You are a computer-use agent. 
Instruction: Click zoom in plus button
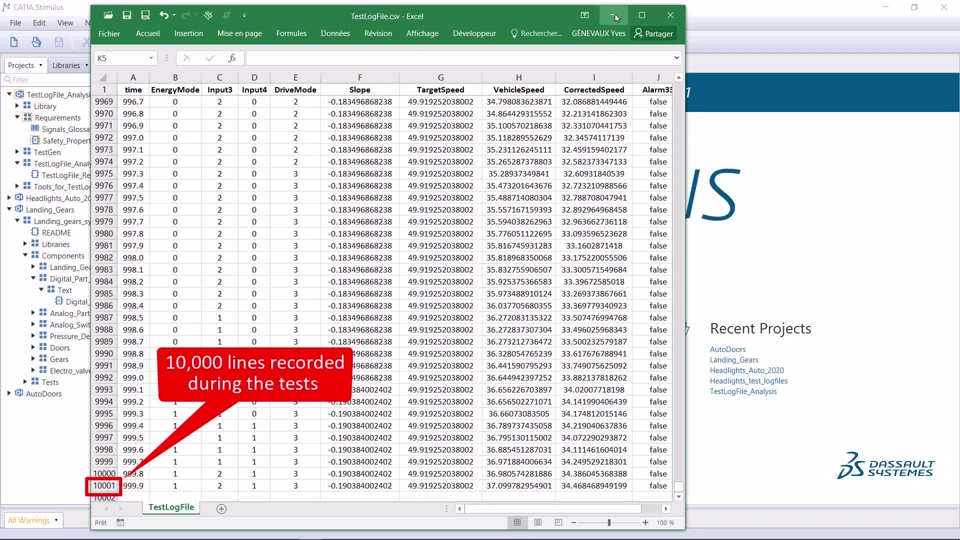[645, 523]
